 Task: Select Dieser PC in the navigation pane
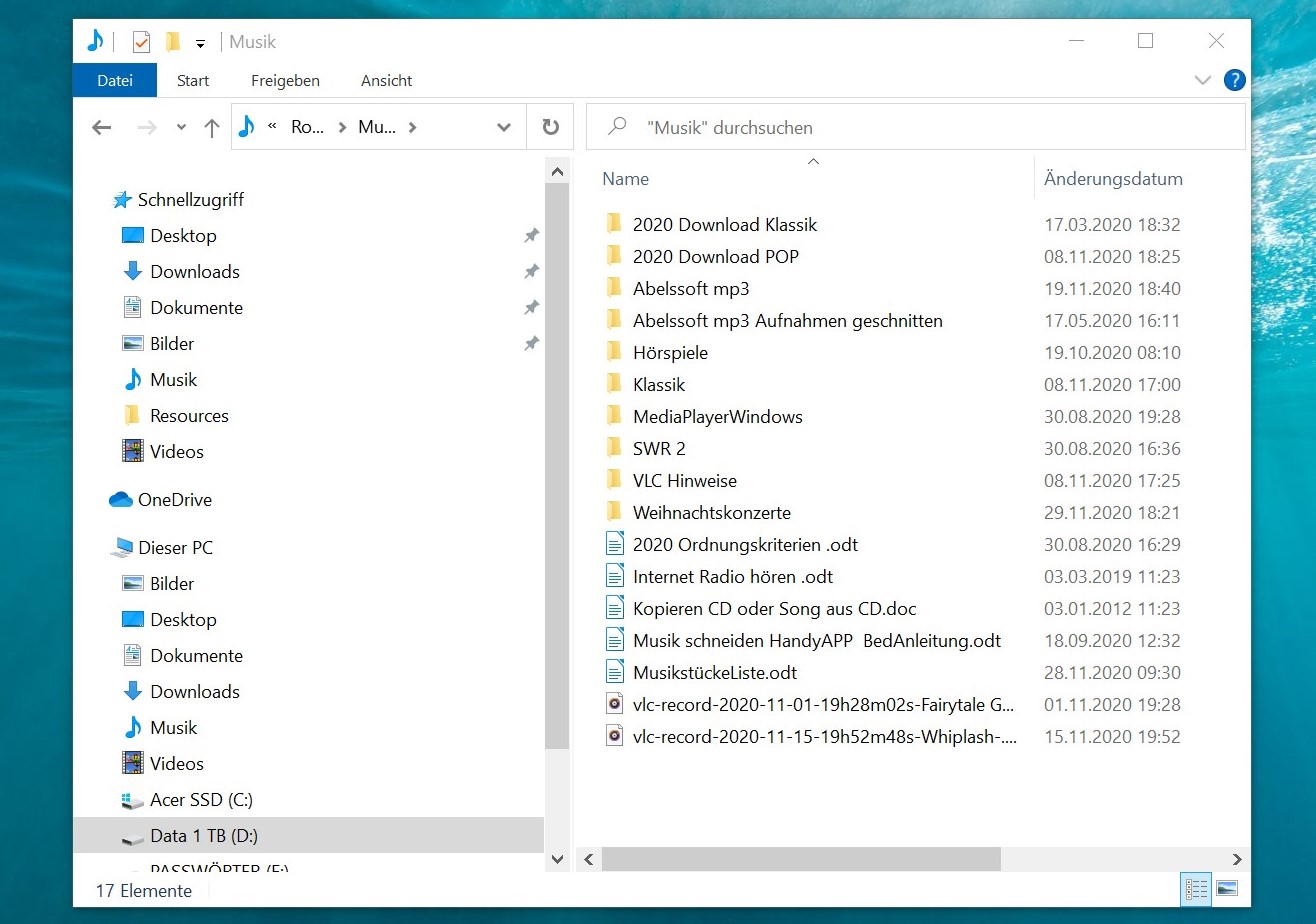pos(175,547)
